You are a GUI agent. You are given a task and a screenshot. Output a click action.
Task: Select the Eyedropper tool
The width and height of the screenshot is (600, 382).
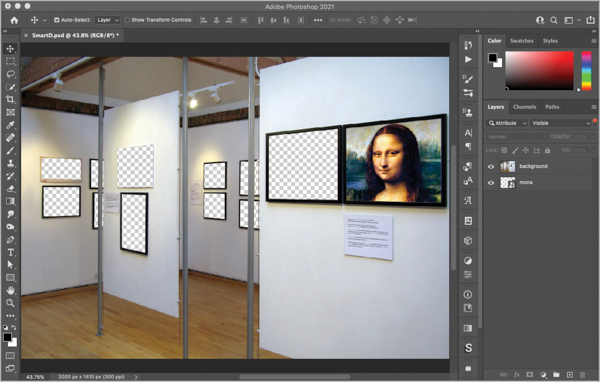click(10, 125)
